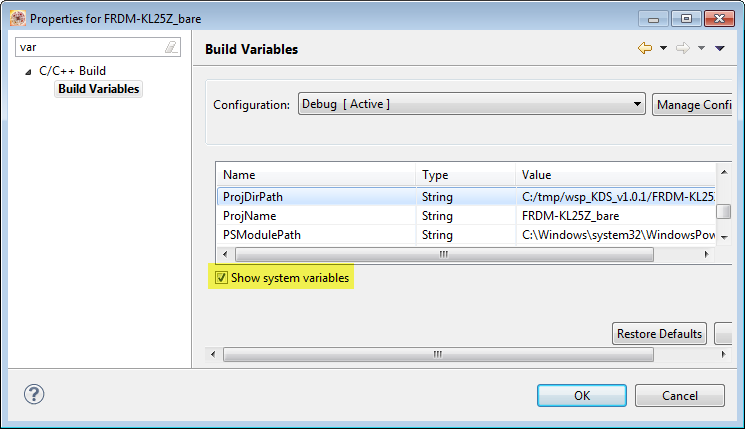The height and width of the screenshot is (429, 745).
Task: Click the table's horizontal scrollbar thumb
Action: [443, 255]
